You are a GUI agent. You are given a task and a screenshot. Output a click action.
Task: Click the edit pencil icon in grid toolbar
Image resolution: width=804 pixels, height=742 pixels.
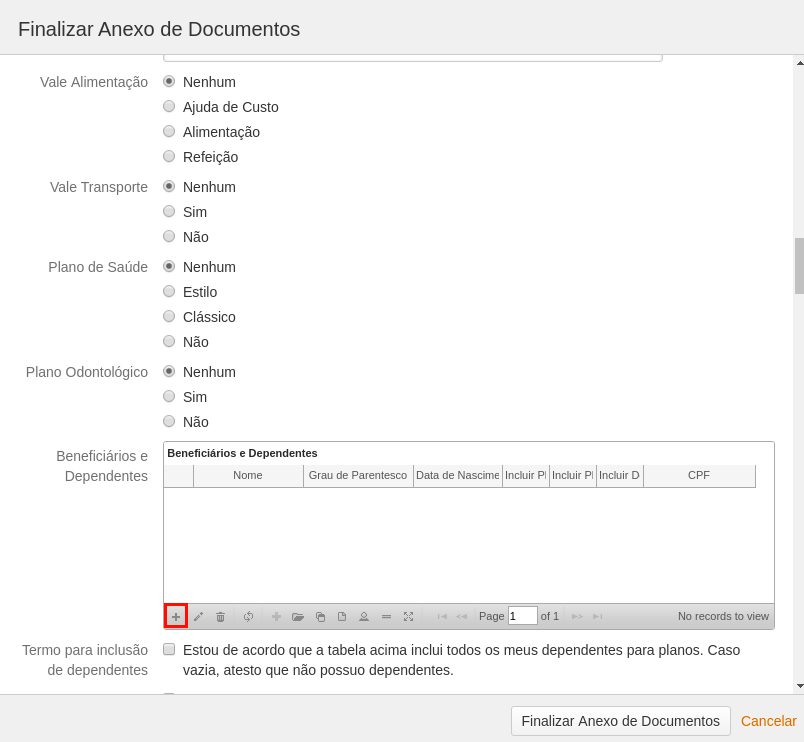(x=198, y=616)
